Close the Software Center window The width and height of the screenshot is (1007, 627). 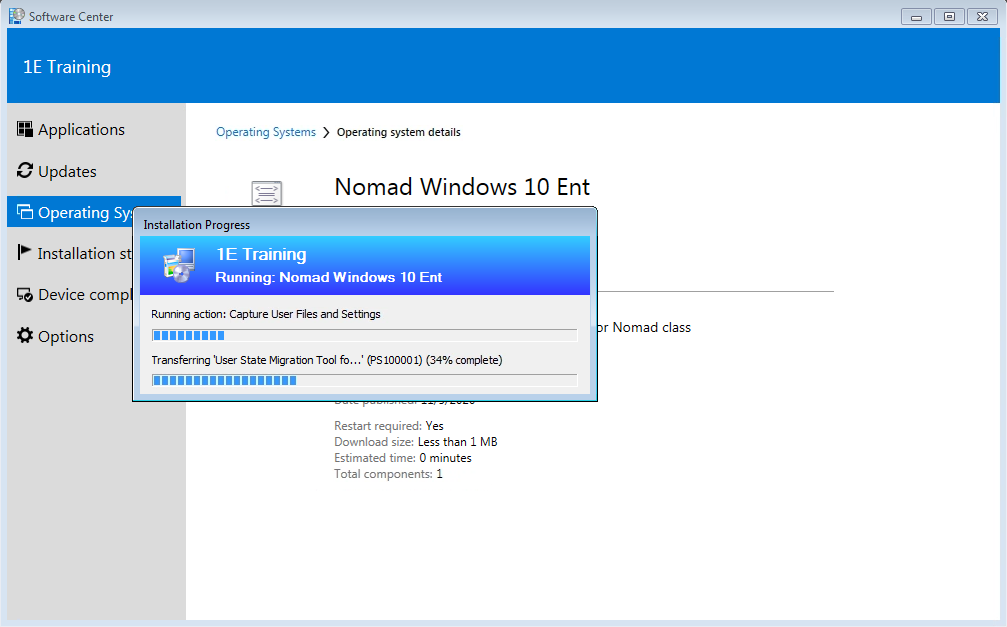coord(981,16)
